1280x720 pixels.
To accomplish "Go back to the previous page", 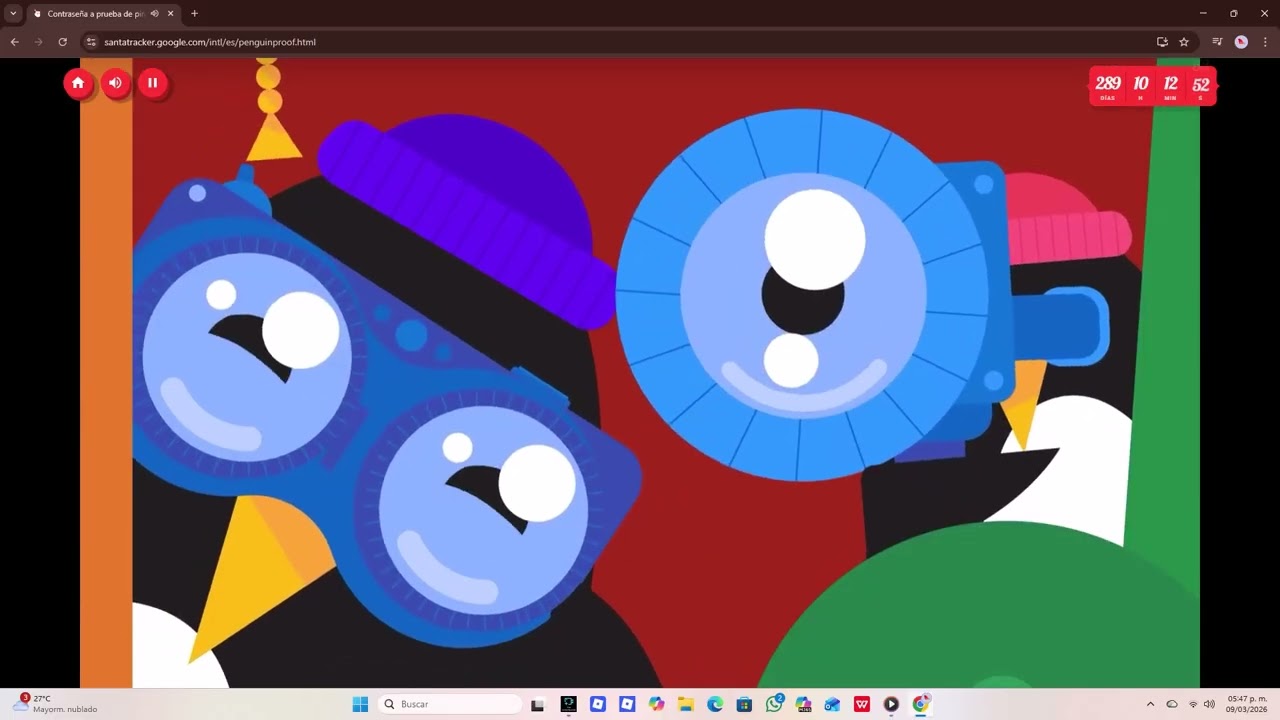I will (x=14, y=42).
